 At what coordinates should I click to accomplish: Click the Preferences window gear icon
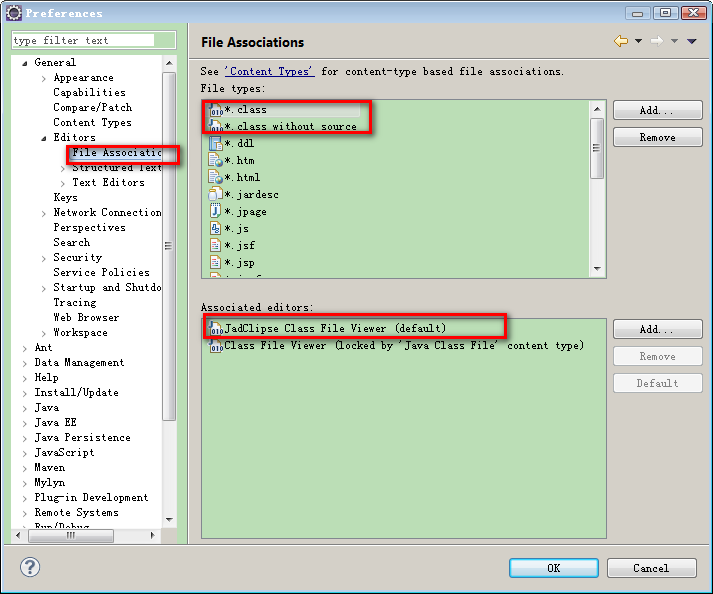(x=14, y=13)
